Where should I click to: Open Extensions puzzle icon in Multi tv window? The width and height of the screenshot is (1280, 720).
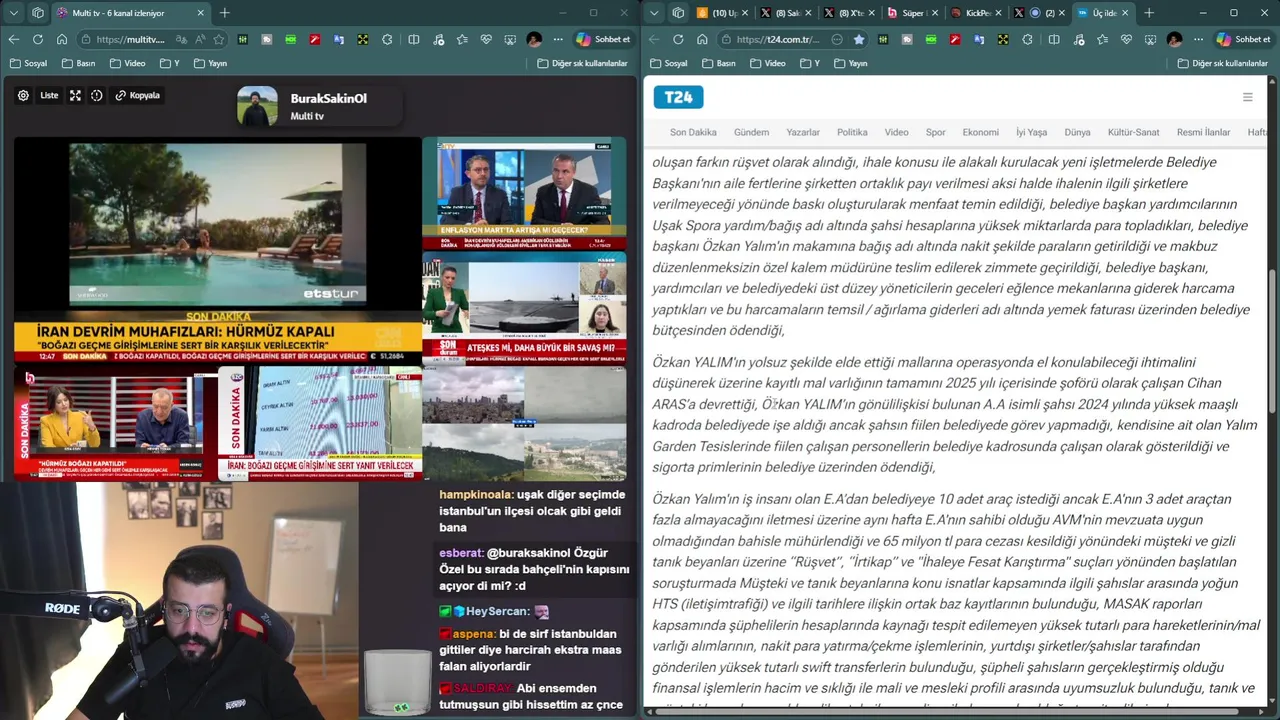tap(387, 40)
